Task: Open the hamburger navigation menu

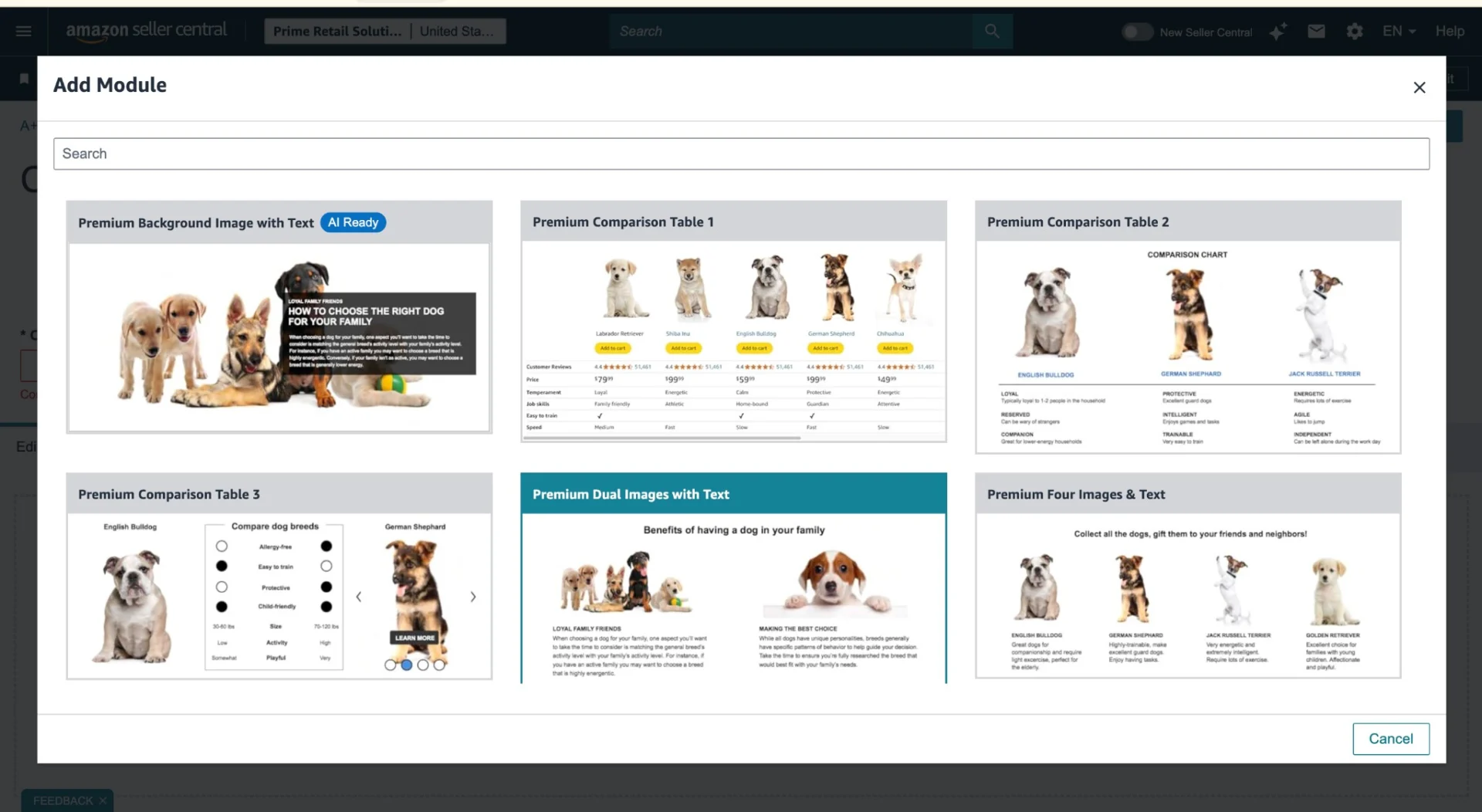Action: pos(23,31)
